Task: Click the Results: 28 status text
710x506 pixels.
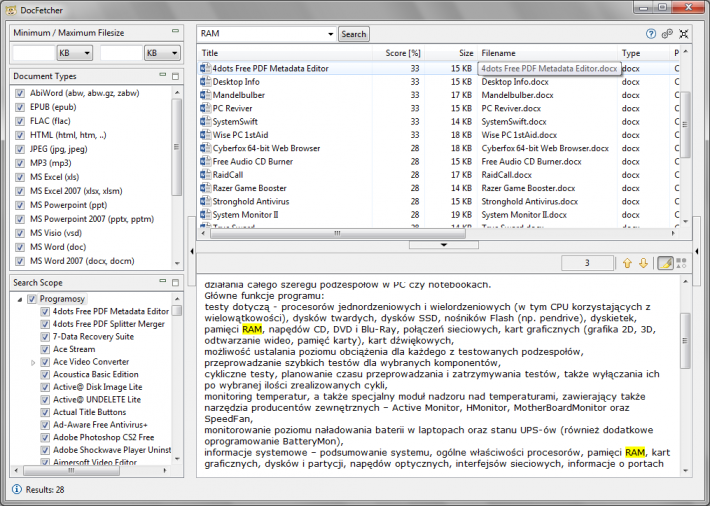Action: tap(45, 489)
